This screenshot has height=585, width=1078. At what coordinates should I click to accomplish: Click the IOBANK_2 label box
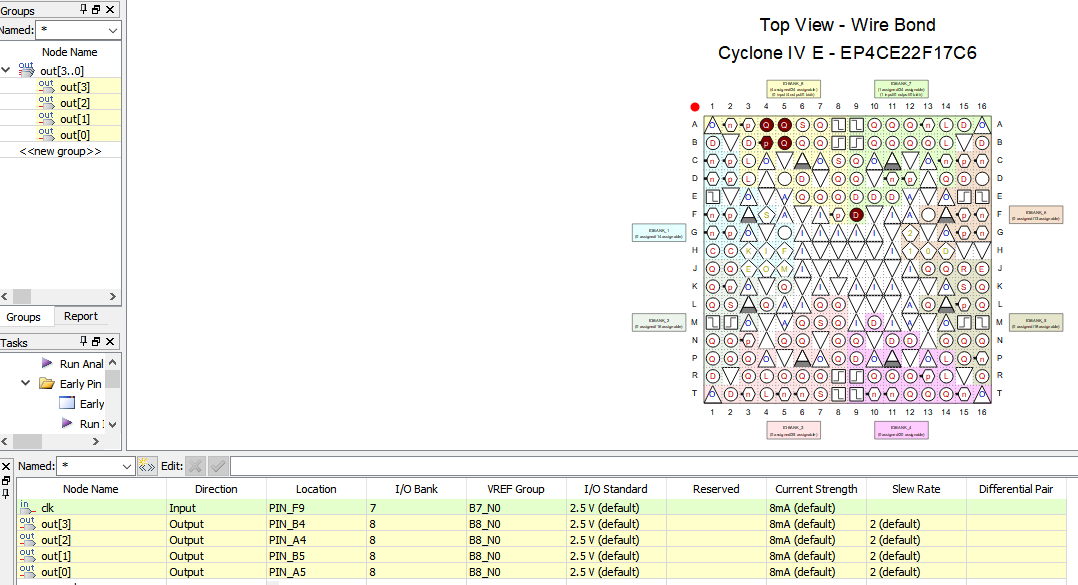659,322
